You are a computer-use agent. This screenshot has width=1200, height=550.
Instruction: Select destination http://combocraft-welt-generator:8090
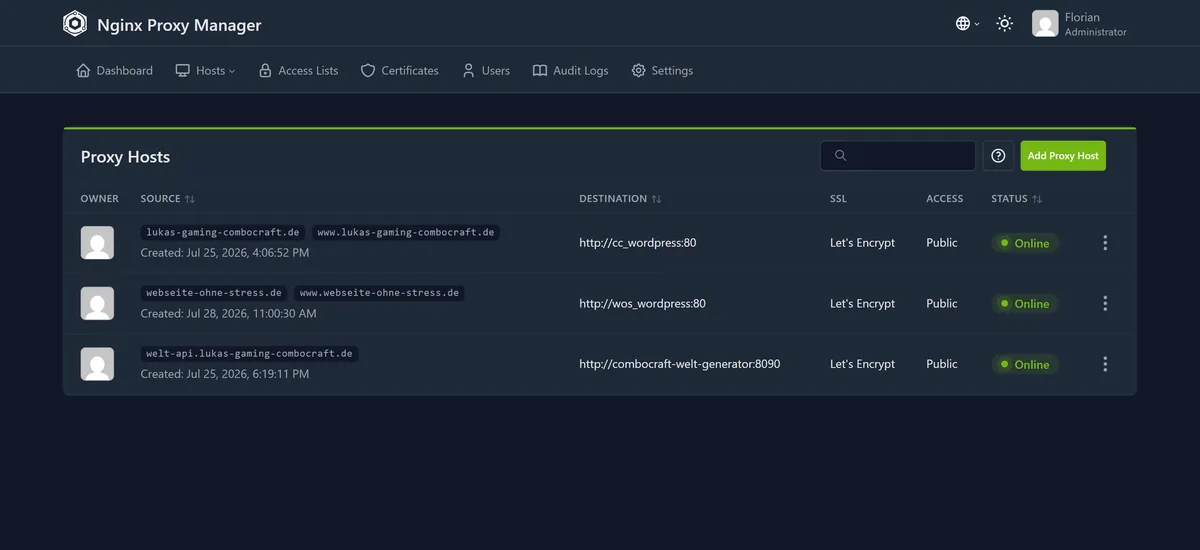680,364
